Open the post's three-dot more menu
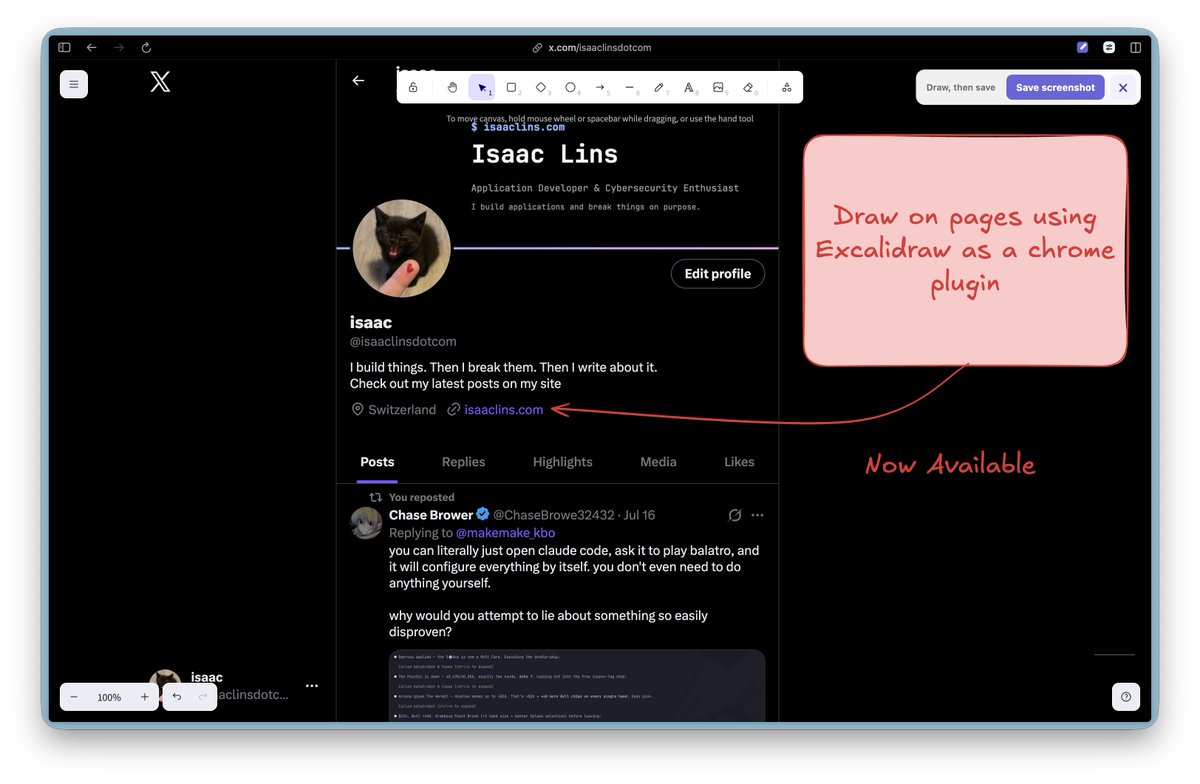Image resolution: width=1200 pixels, height=784 pixels. 758,515
